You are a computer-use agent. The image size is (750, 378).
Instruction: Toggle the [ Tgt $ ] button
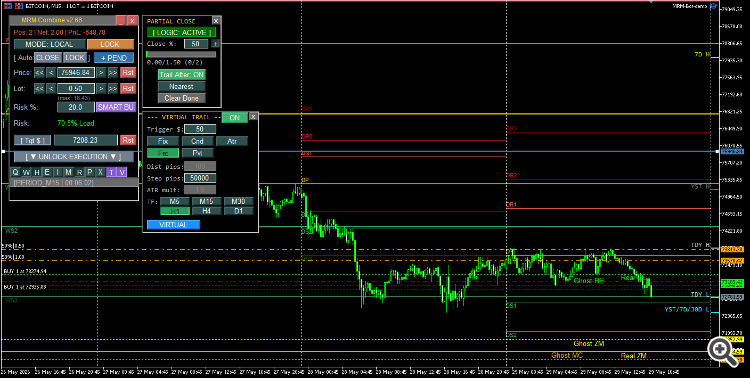click(x=33, y=140)
